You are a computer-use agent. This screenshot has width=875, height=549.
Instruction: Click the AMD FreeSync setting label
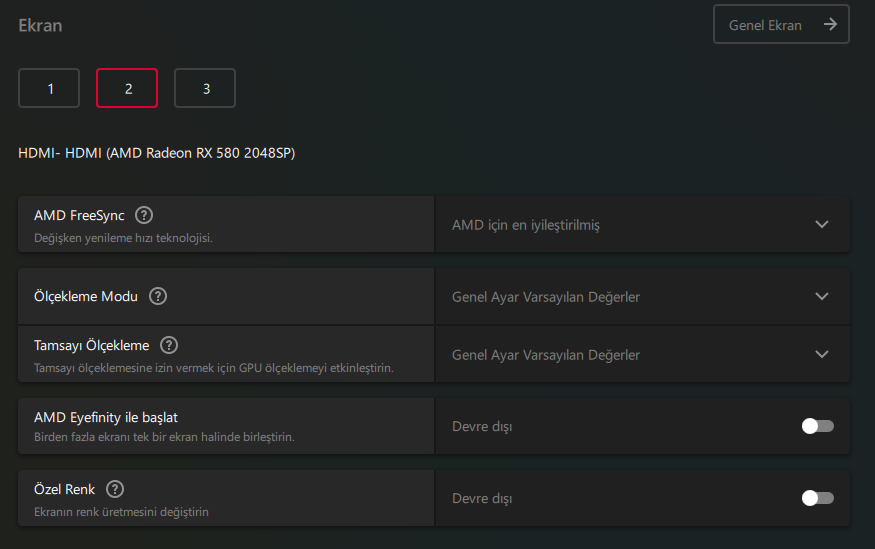(80, 215)
